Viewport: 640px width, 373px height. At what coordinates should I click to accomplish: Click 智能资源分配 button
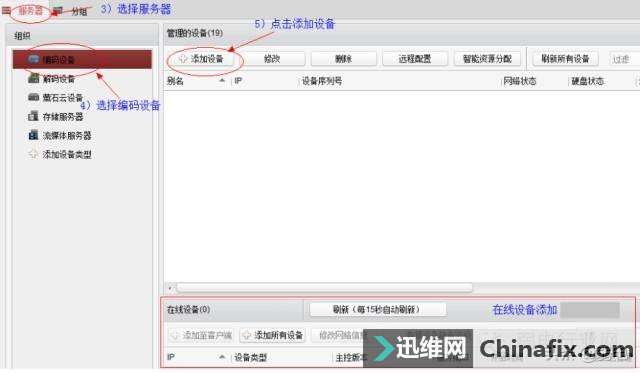[487, 59]
